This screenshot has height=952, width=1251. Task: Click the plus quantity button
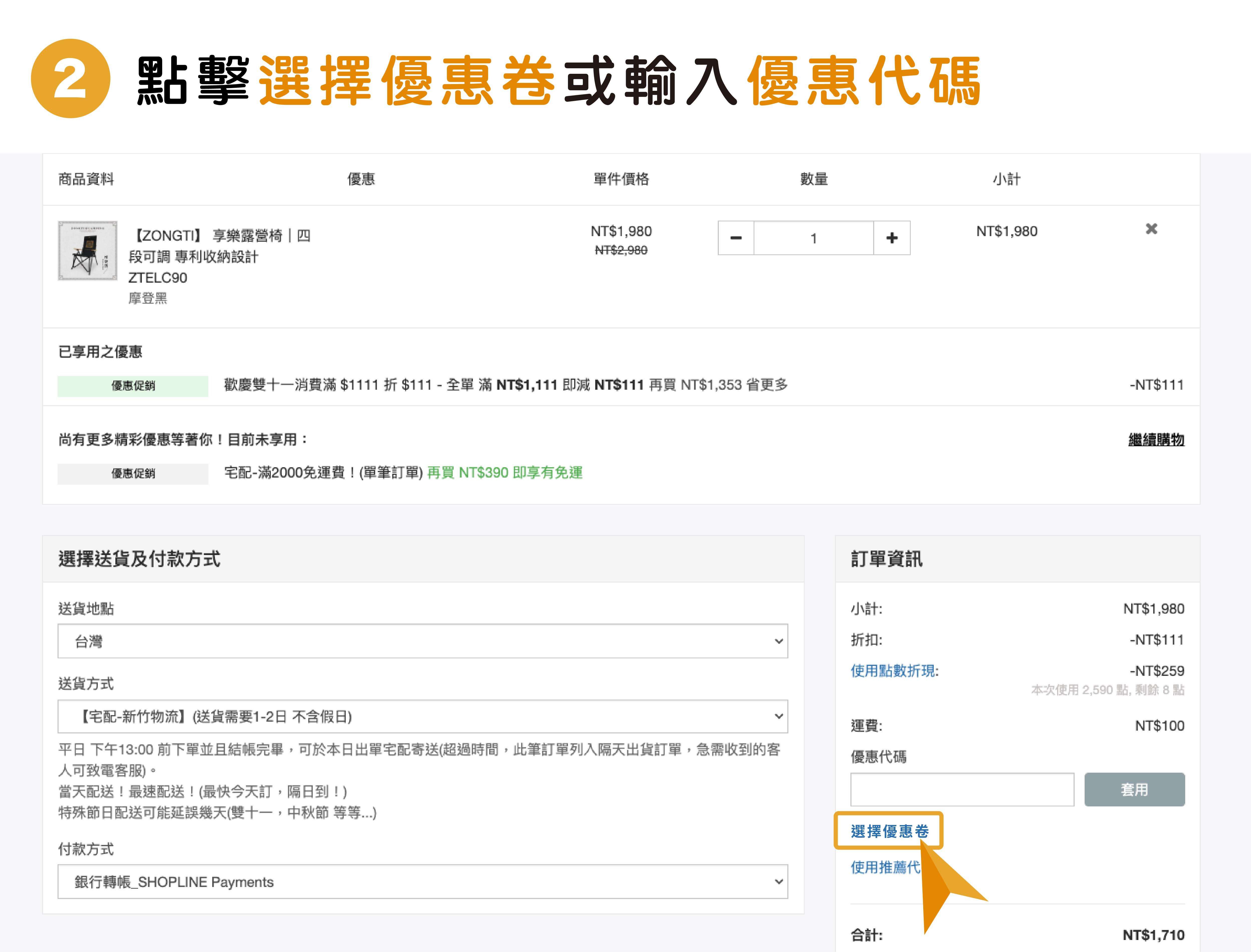click(x=892, y=238)
